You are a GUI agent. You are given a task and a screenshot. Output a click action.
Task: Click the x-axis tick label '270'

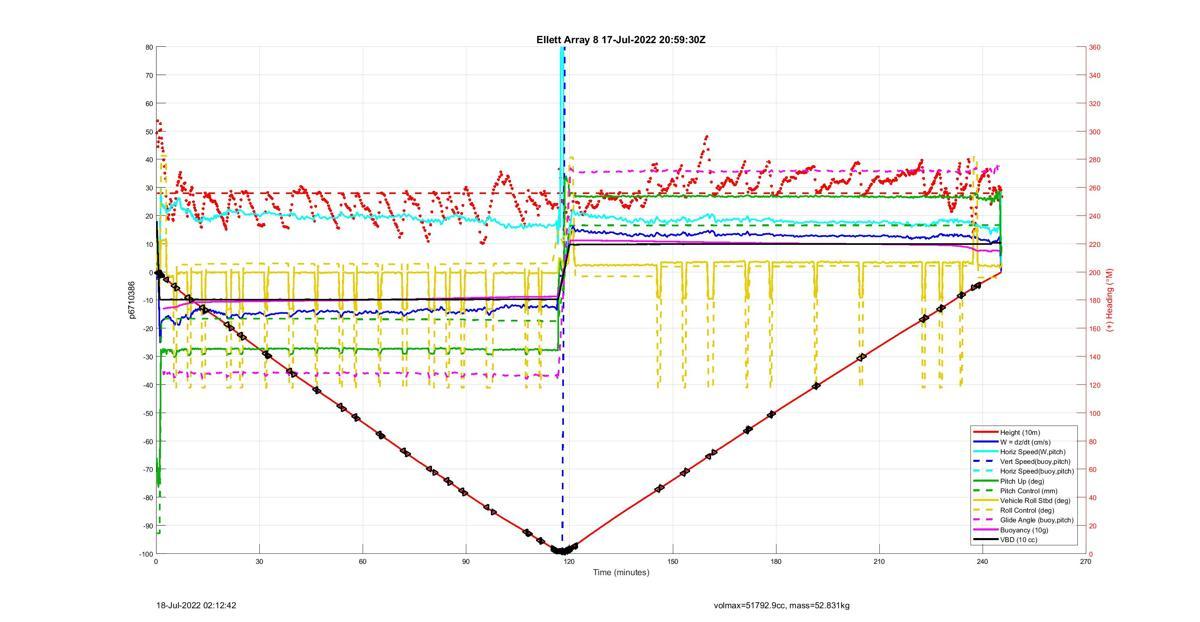coord(1086,562)
